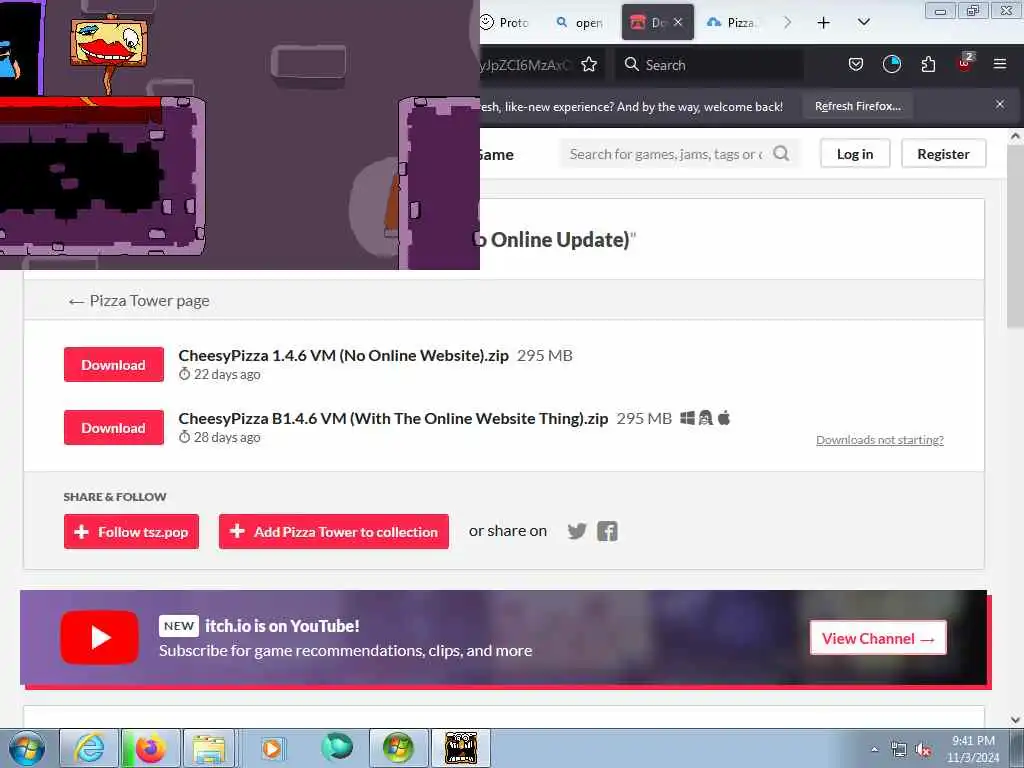Image resolution: width=1024 pixels, height=768 pixels.
Task: Click 'itch.io is on YouTube!' banner text
Action: click(282, 626)
